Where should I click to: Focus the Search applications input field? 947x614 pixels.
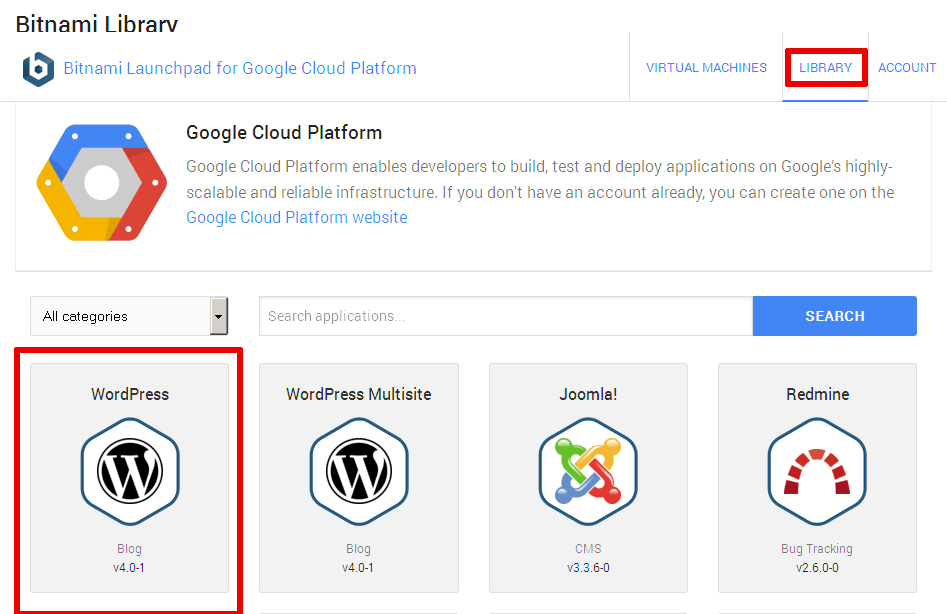click(506, 316)
